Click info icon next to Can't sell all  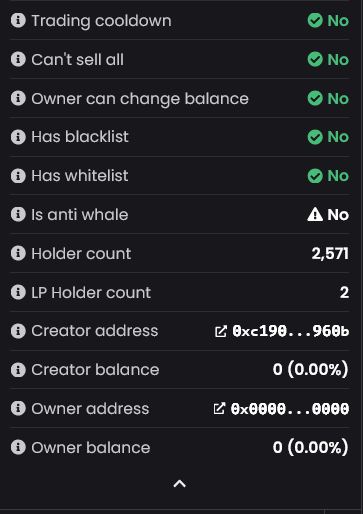point(18,59)
